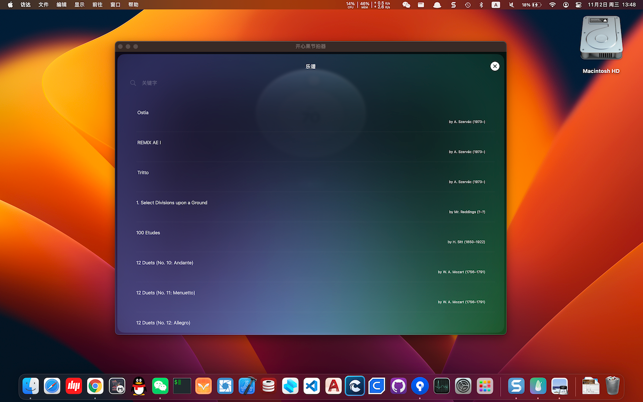The width and height of the screenshot is (643, 402).
Task: Click the date and time in the menu bar
Action: point(611,5)
